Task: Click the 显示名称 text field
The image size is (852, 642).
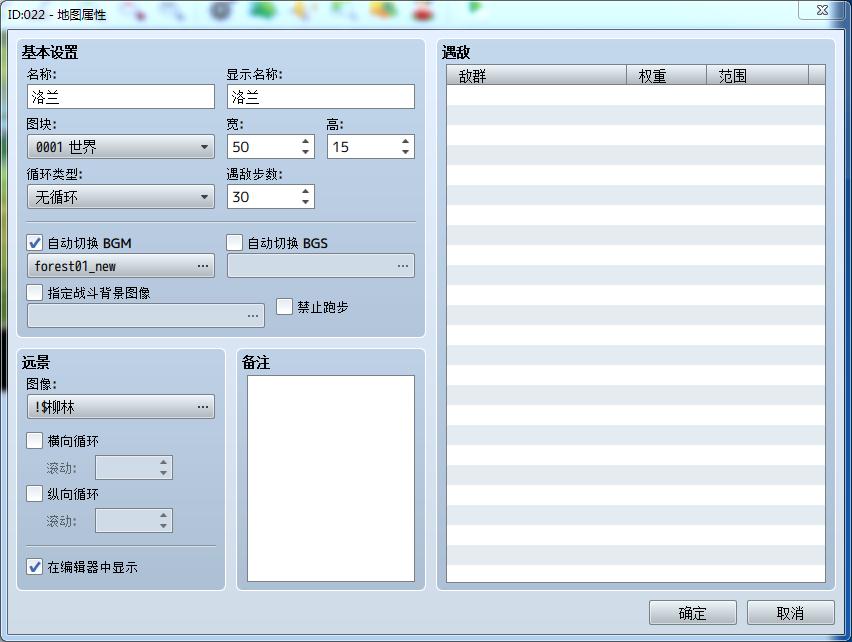Action: point(321,97)
